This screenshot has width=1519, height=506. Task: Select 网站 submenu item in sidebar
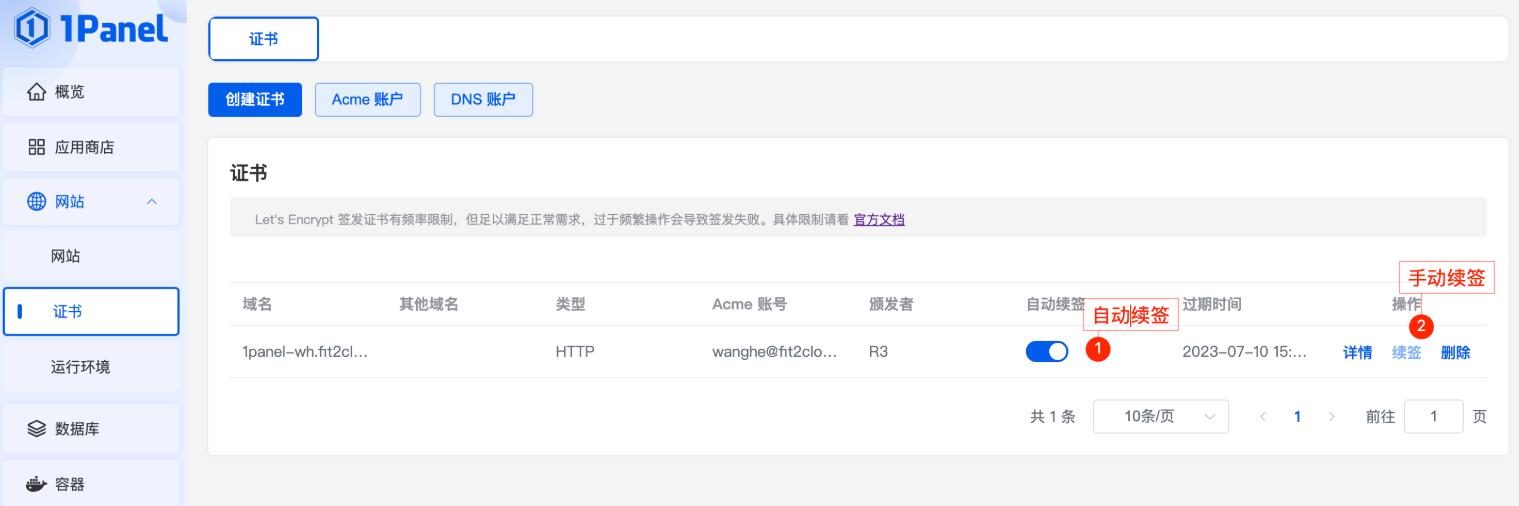pos(66,257)
